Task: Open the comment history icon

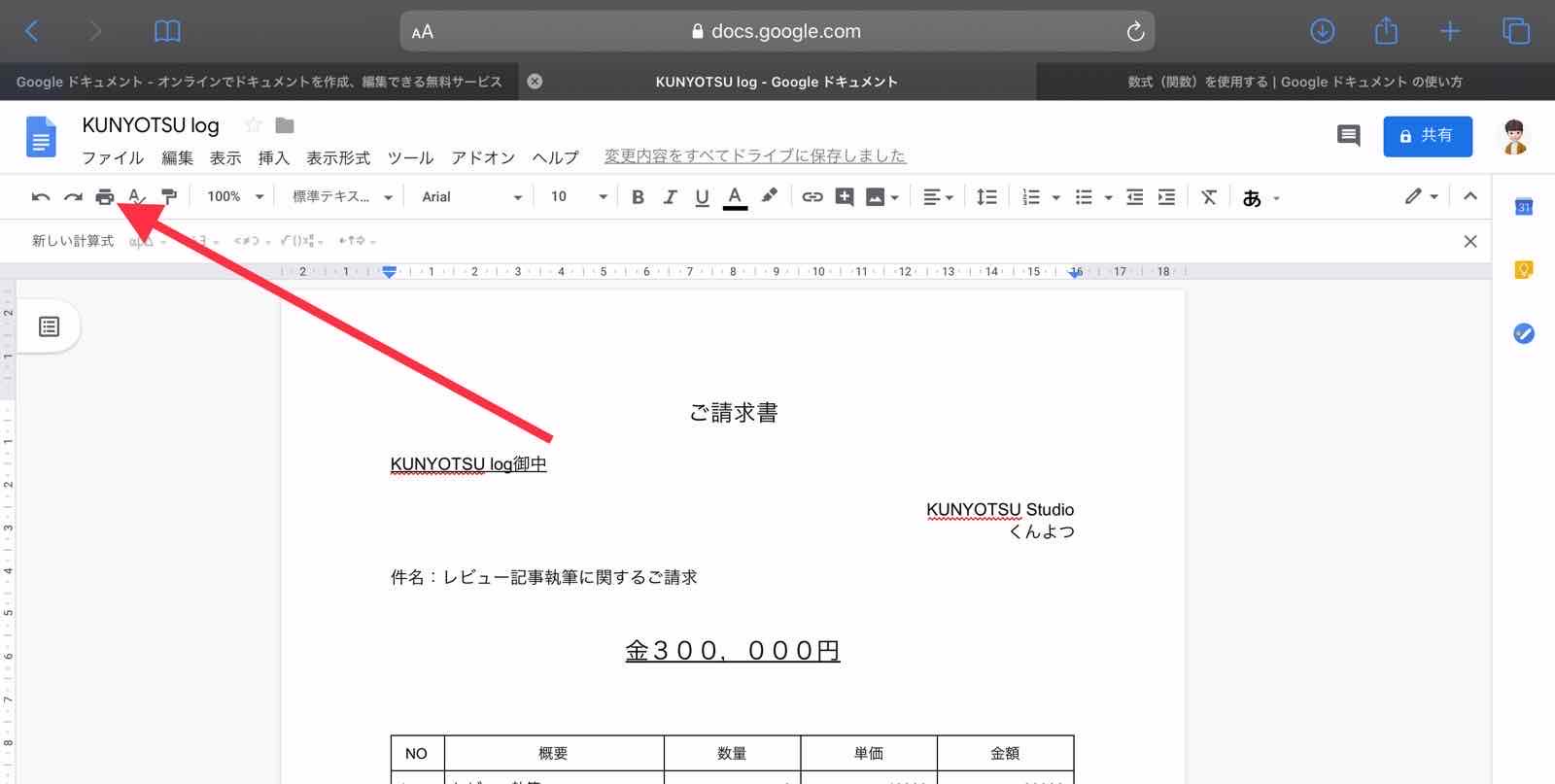Action: (x=1348, y=136)
